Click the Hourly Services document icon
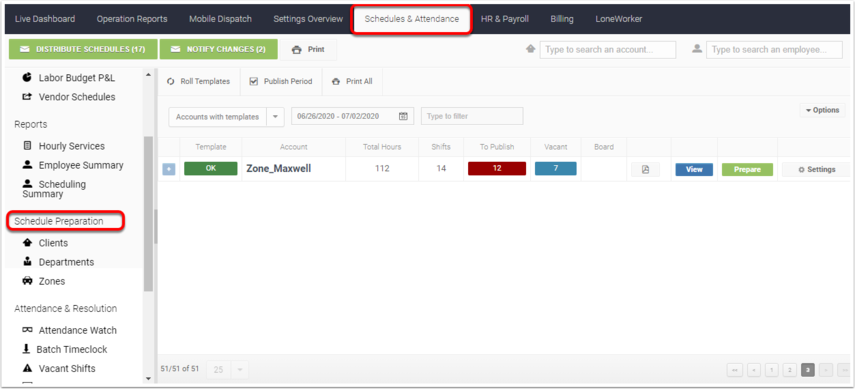 [27, 146]
